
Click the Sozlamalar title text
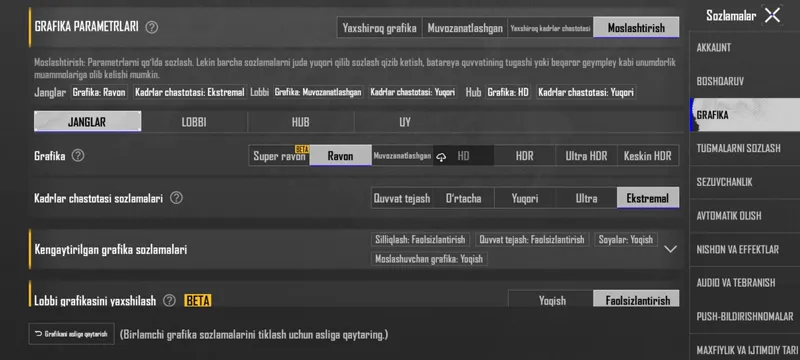coord(731,16)
